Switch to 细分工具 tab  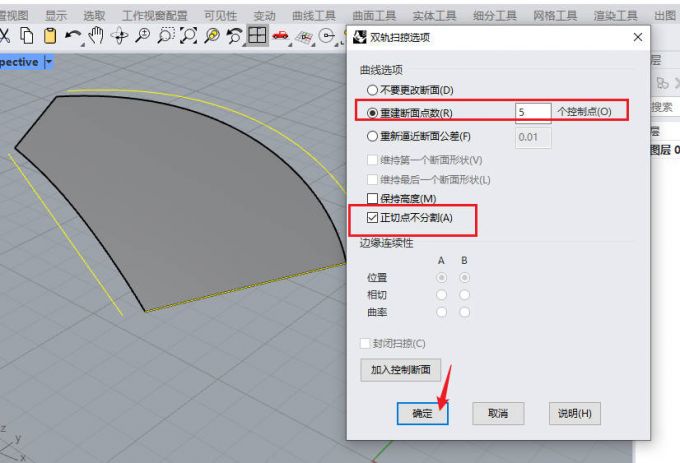coord(494,16)
